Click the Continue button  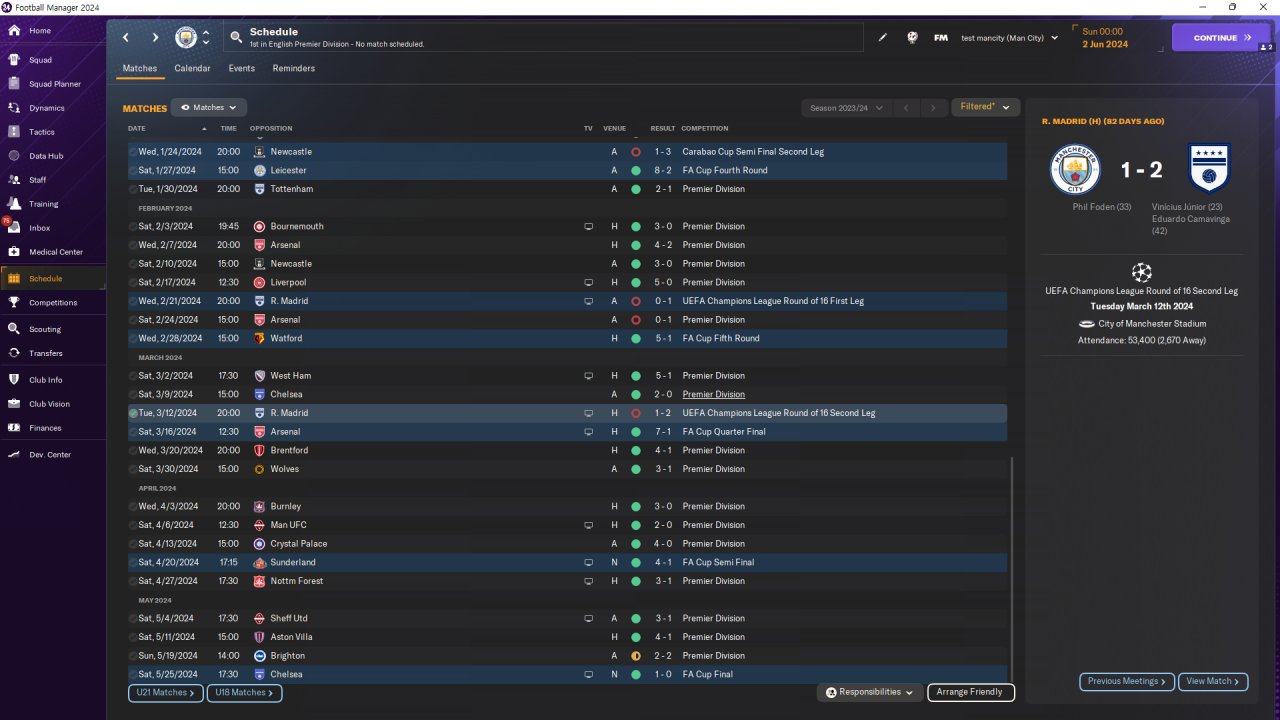[x=1221, y=38]
